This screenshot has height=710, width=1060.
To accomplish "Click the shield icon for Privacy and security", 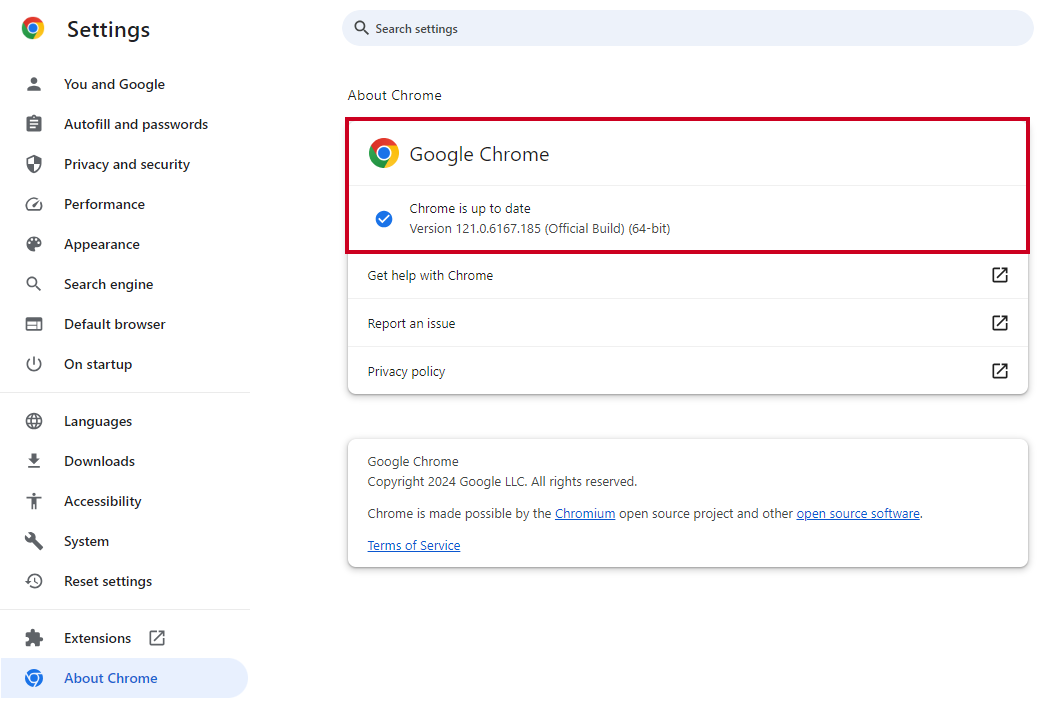I will [x=34, y=164].
